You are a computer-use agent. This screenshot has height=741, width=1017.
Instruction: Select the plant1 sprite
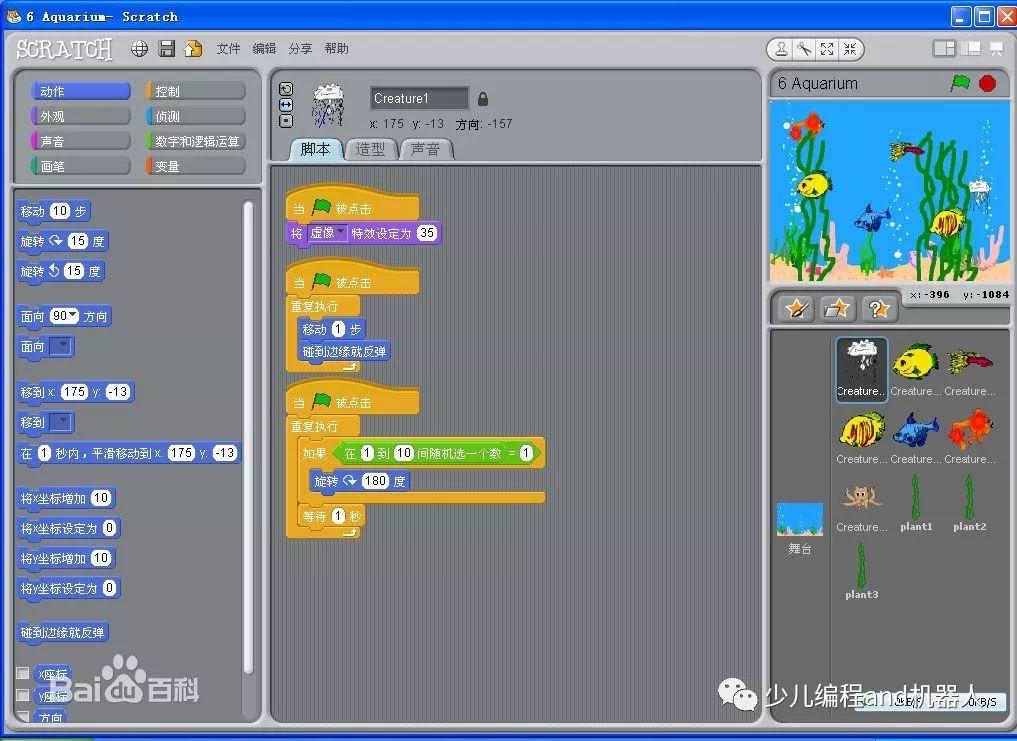915,504
